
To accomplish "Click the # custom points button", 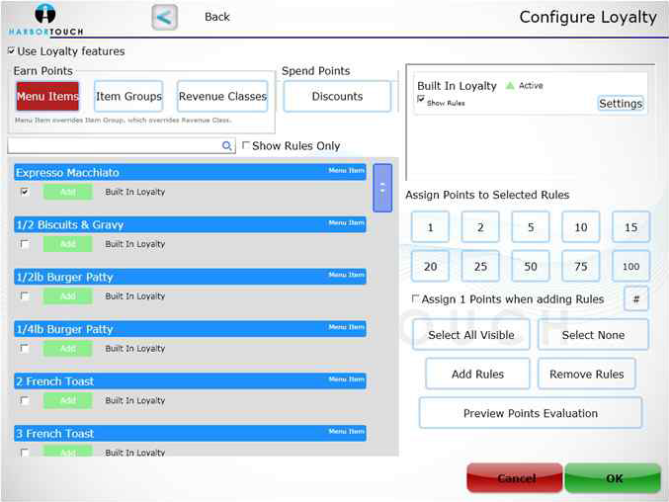I will (x=636, y=299).
